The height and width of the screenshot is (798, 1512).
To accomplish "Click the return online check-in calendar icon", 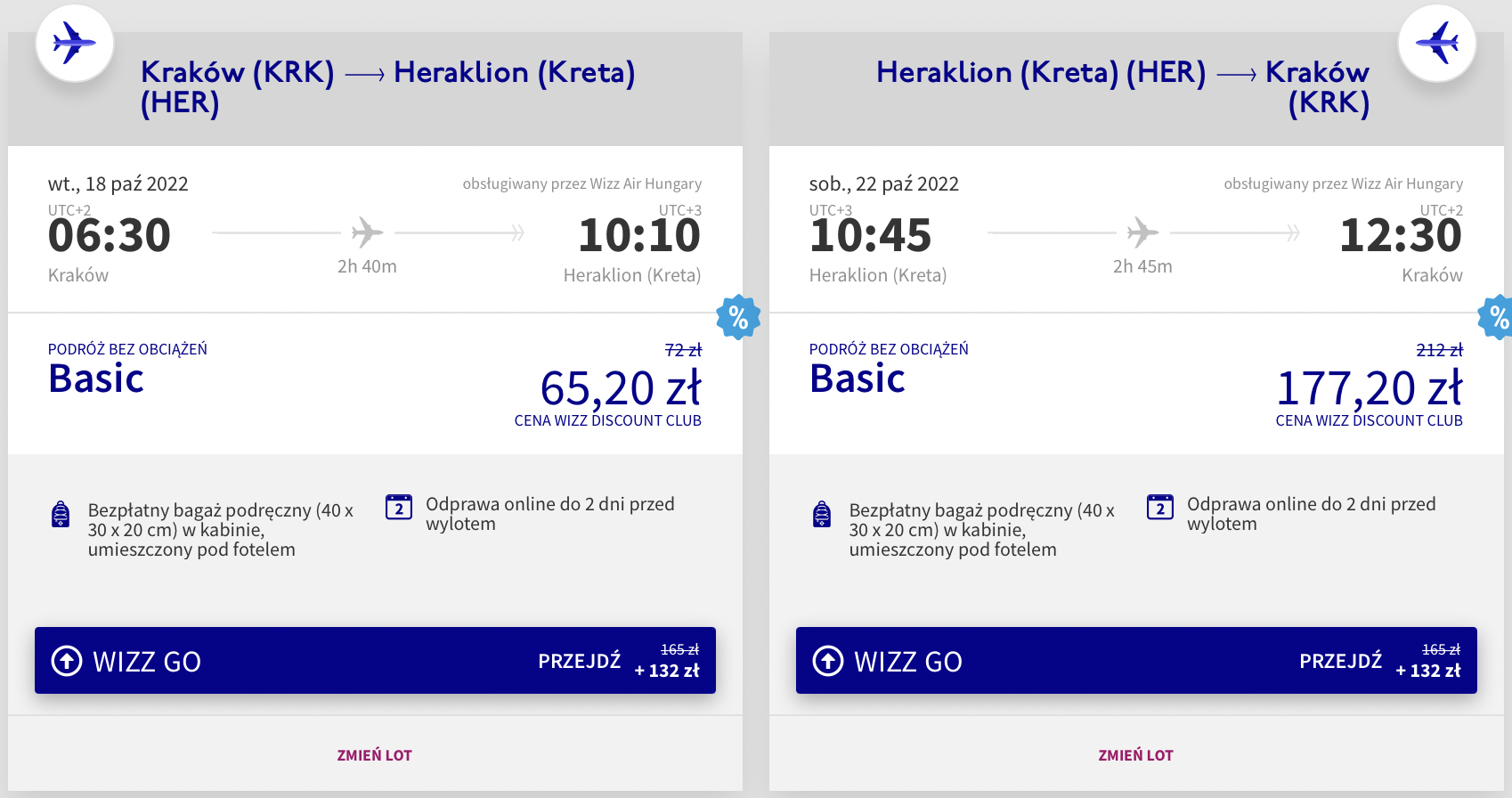I will (x=1159, y=507).
